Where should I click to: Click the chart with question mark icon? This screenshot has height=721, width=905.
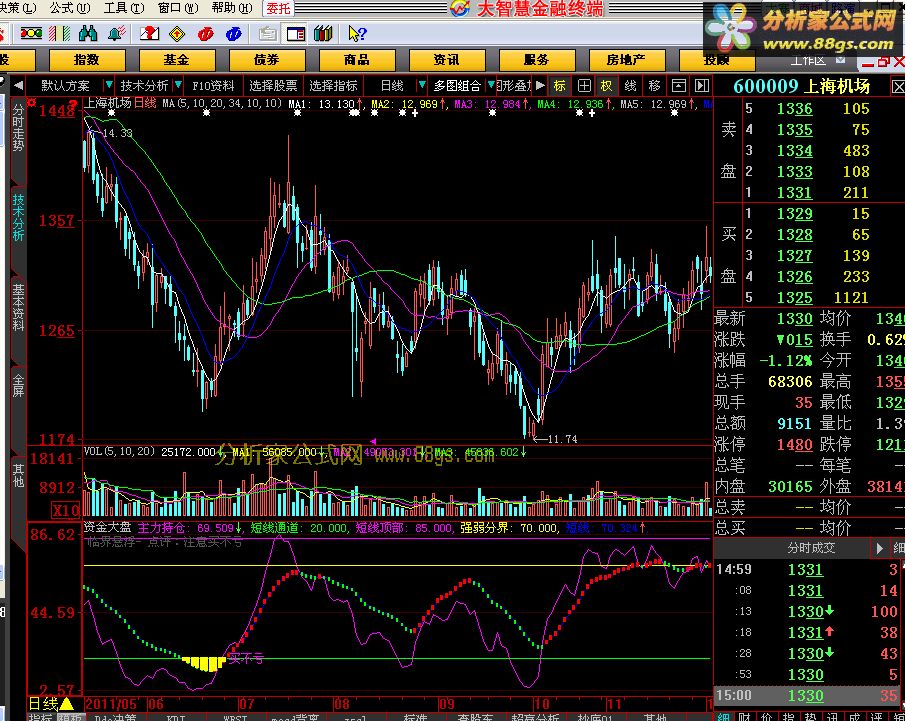149,33
